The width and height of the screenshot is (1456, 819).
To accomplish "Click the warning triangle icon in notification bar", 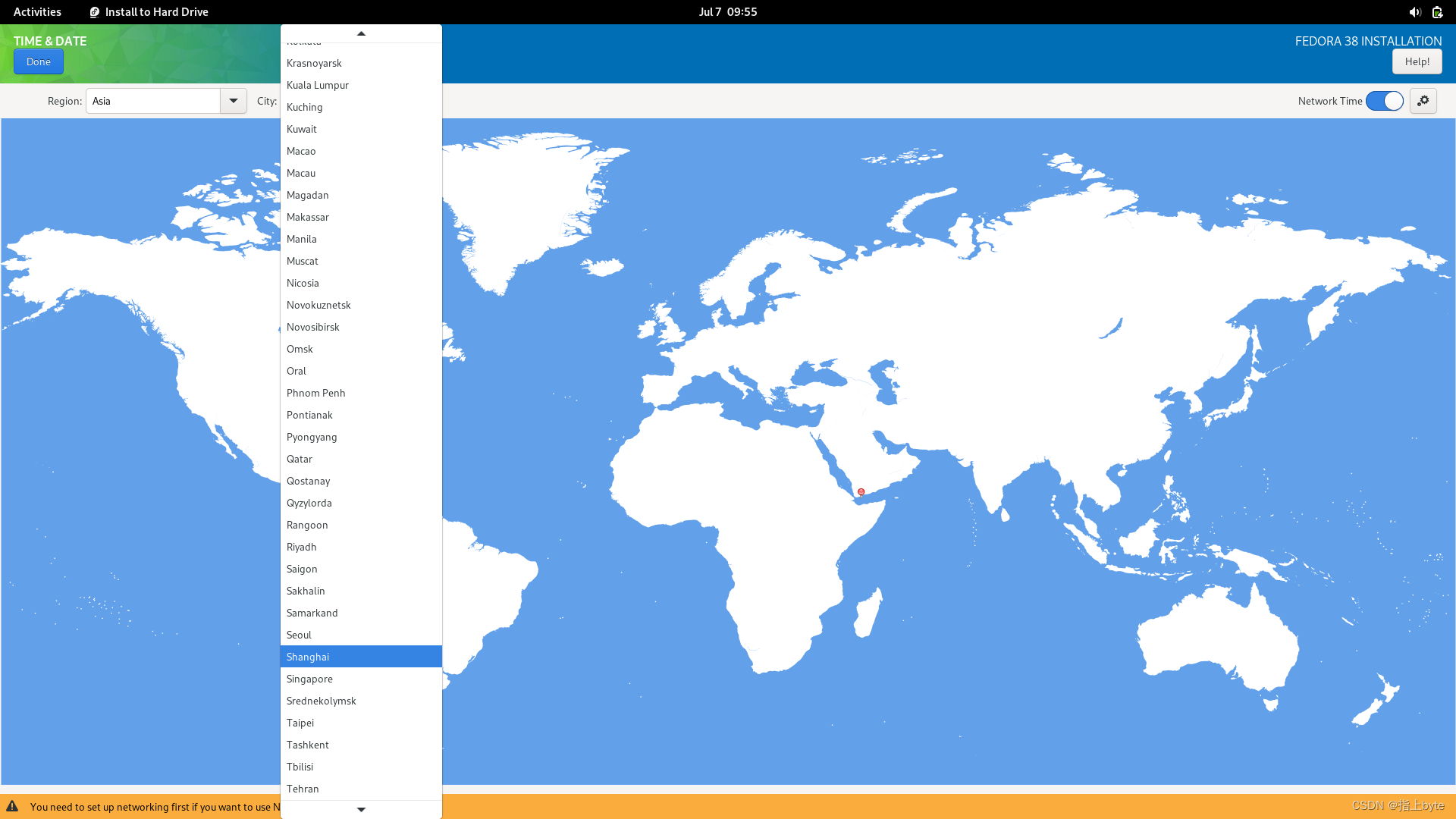I will [x=12, y=806].
